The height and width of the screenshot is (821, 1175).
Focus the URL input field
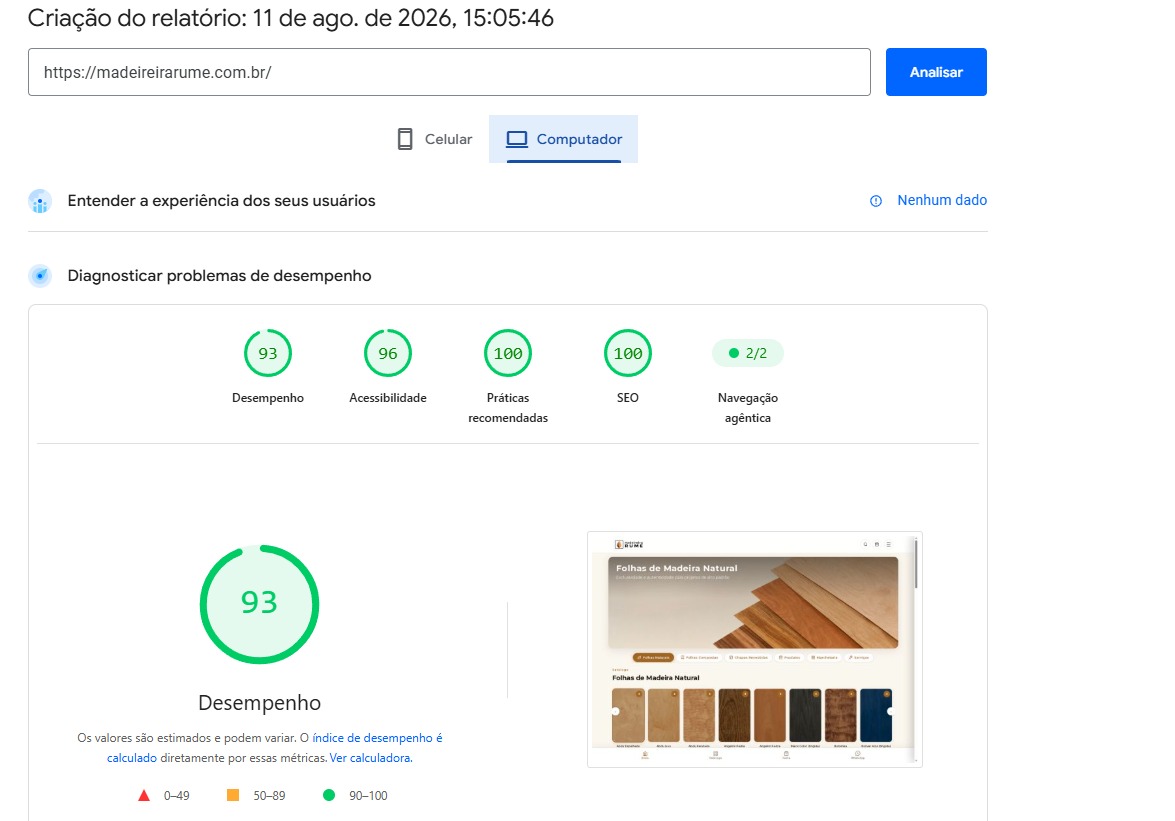pos(449,72)
